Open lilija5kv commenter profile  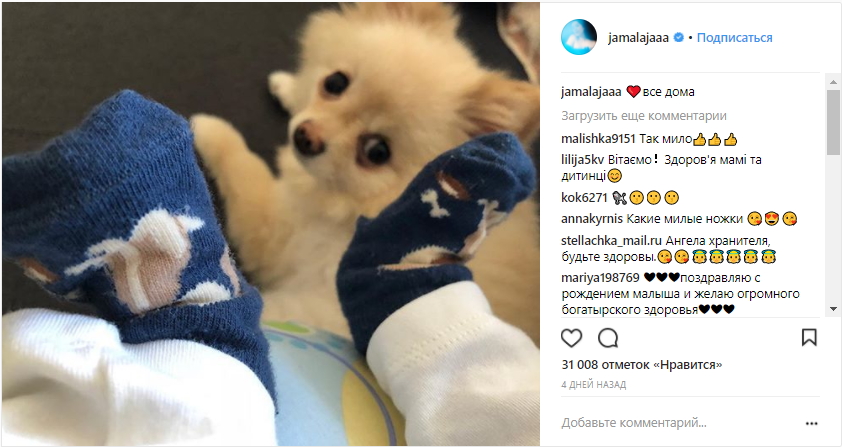point(583,160)
